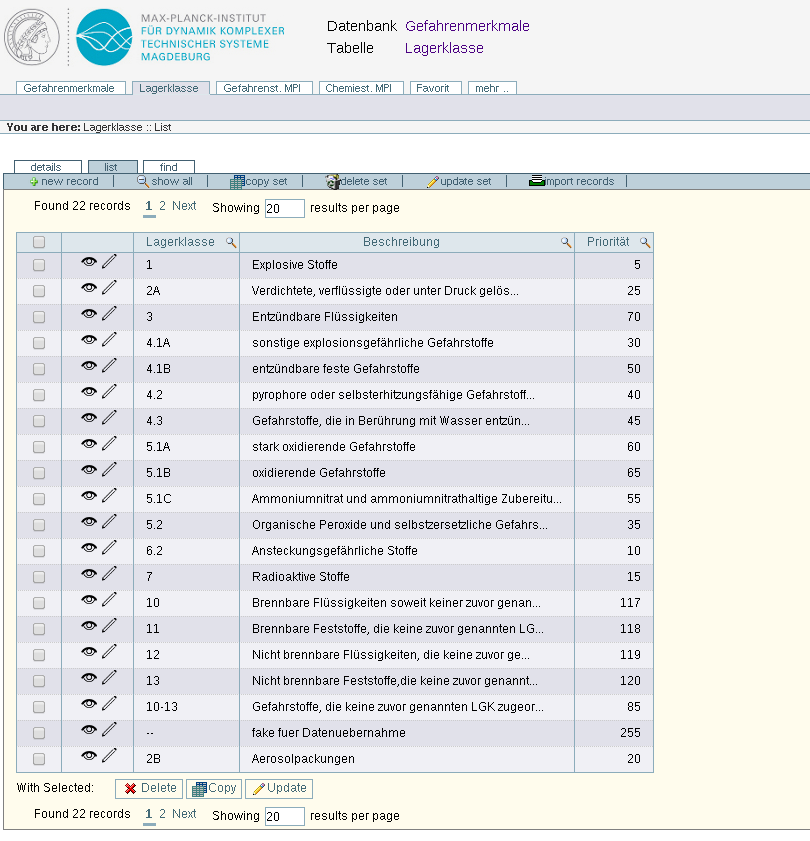Sort by the Beschreibung column header
810x841 pixels.
tap(401, 242)
